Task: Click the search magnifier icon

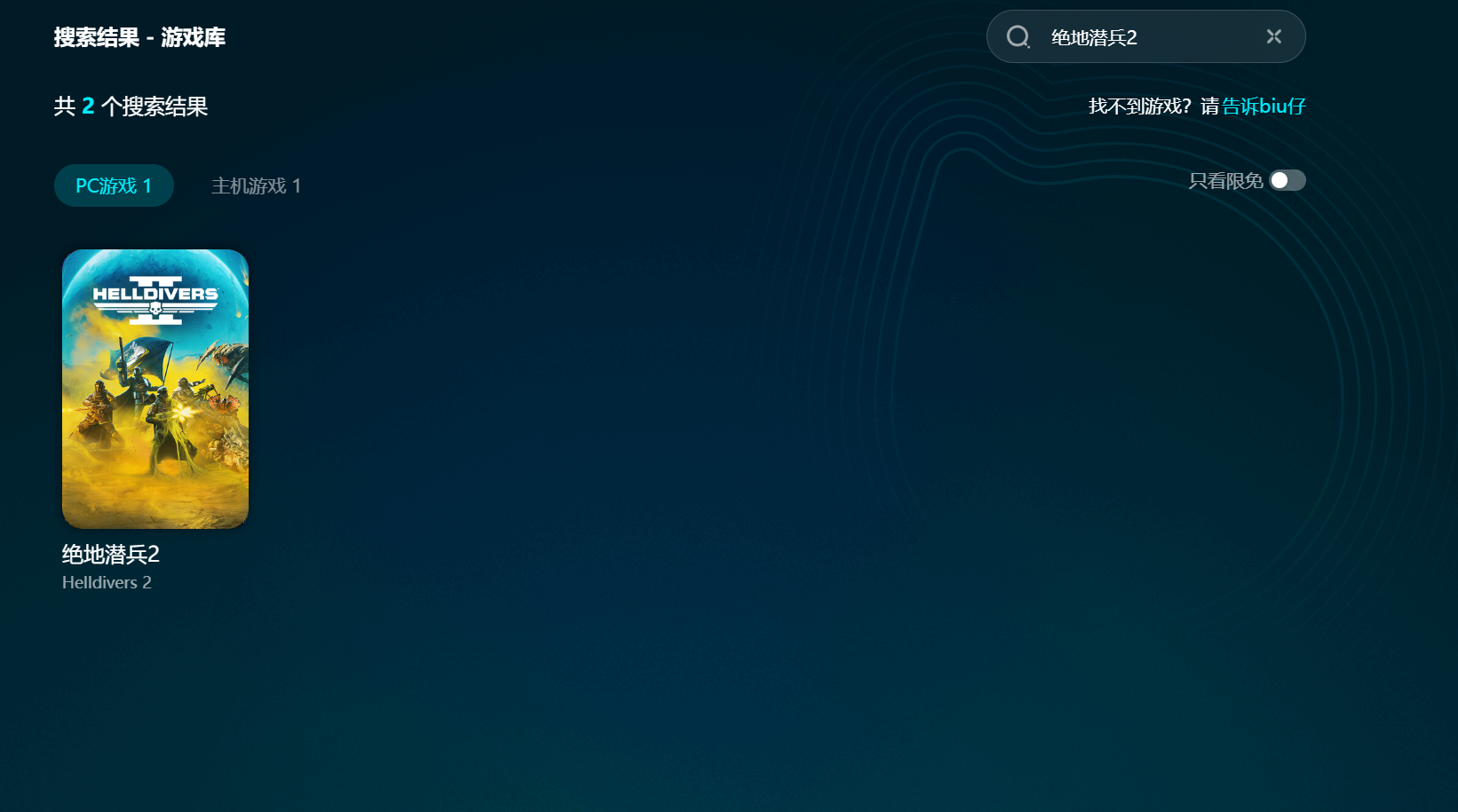Action: point(1018,36)
